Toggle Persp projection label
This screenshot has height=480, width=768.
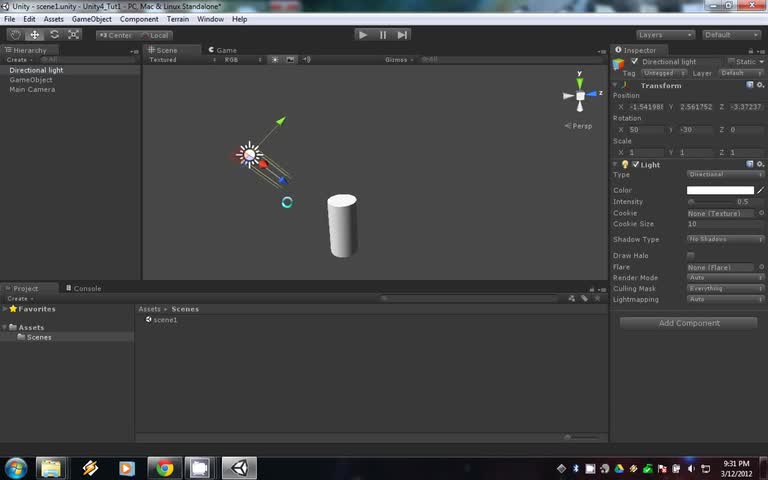tap(578, 126)
